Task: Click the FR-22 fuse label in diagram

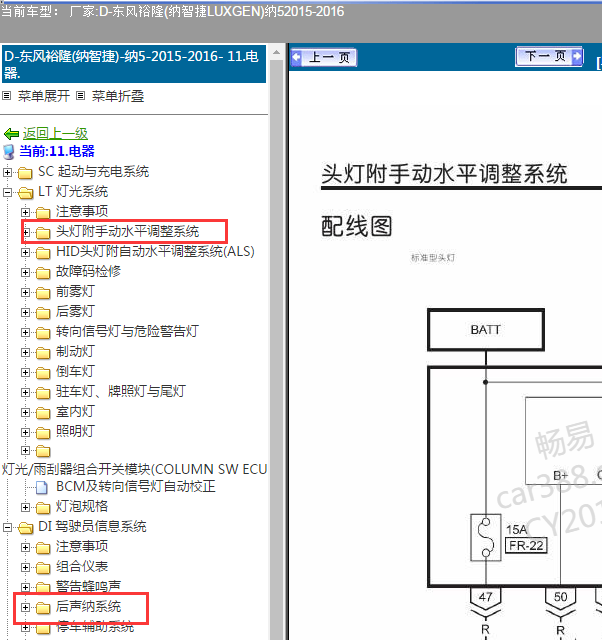Action: click(526, 546)
